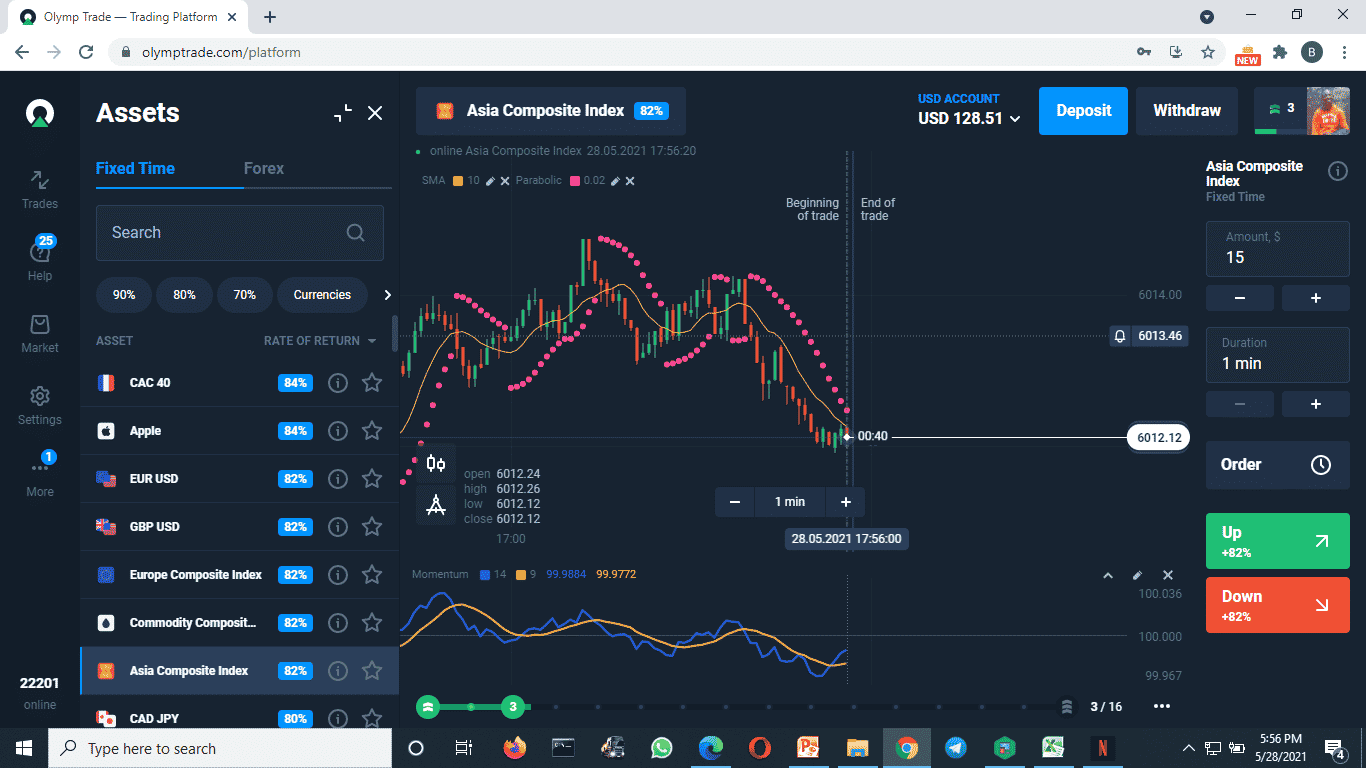The width and height of the screenshot is (1366, 768).
Task: Open the user profile avatar
Action: coord(1328,111)
